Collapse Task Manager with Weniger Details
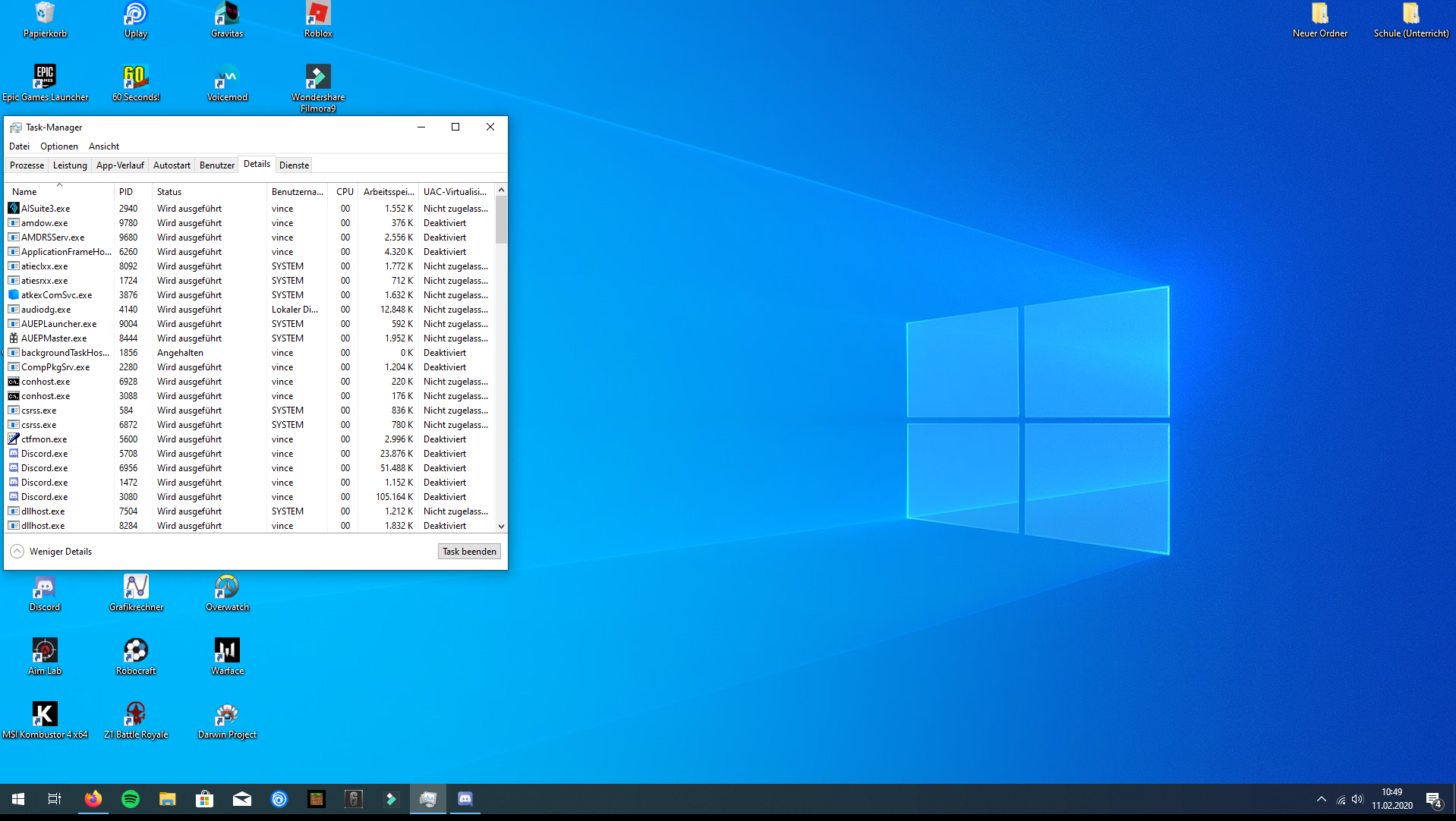Image resolution: width=1456 pixels, height=821 pixels. pyautogui.click(x=51, y=552)
